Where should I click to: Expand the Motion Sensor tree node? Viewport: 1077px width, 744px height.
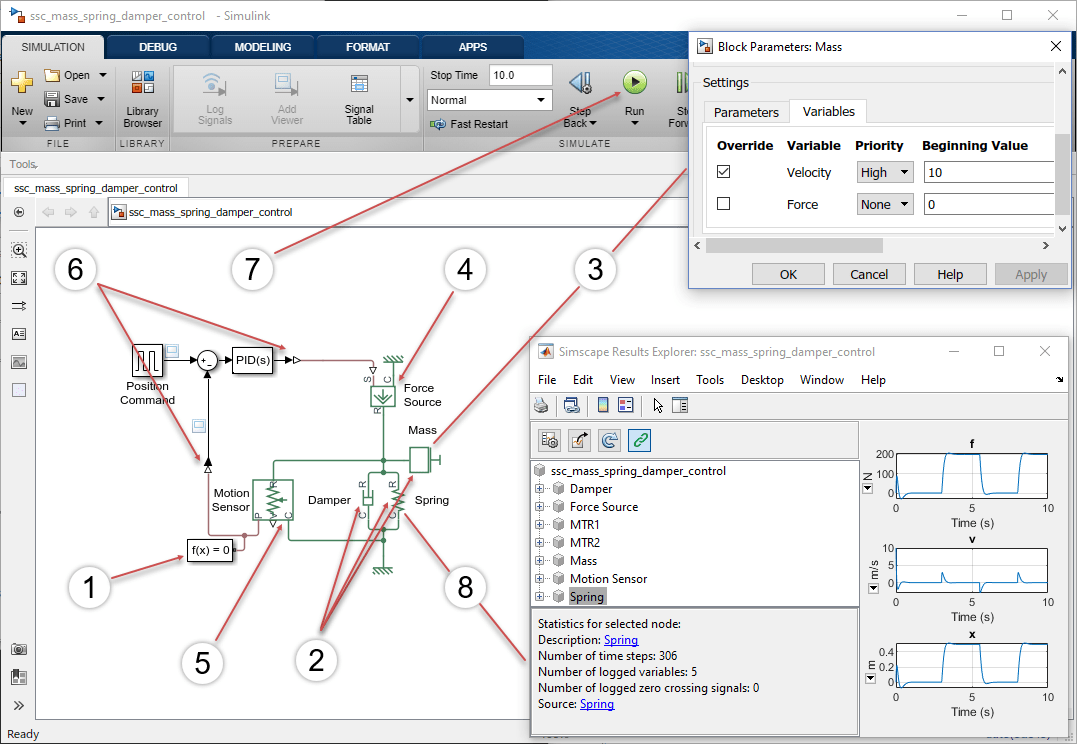click(x=539, y=579)
